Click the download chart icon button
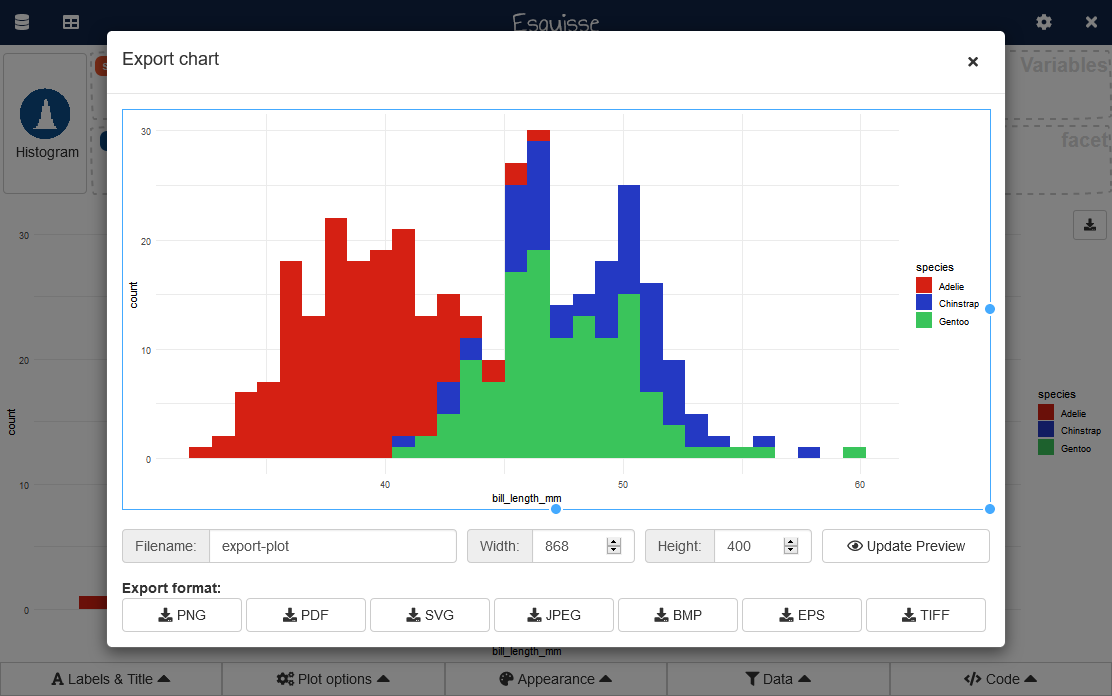The image size is (1112, 696). point(1089,224)
